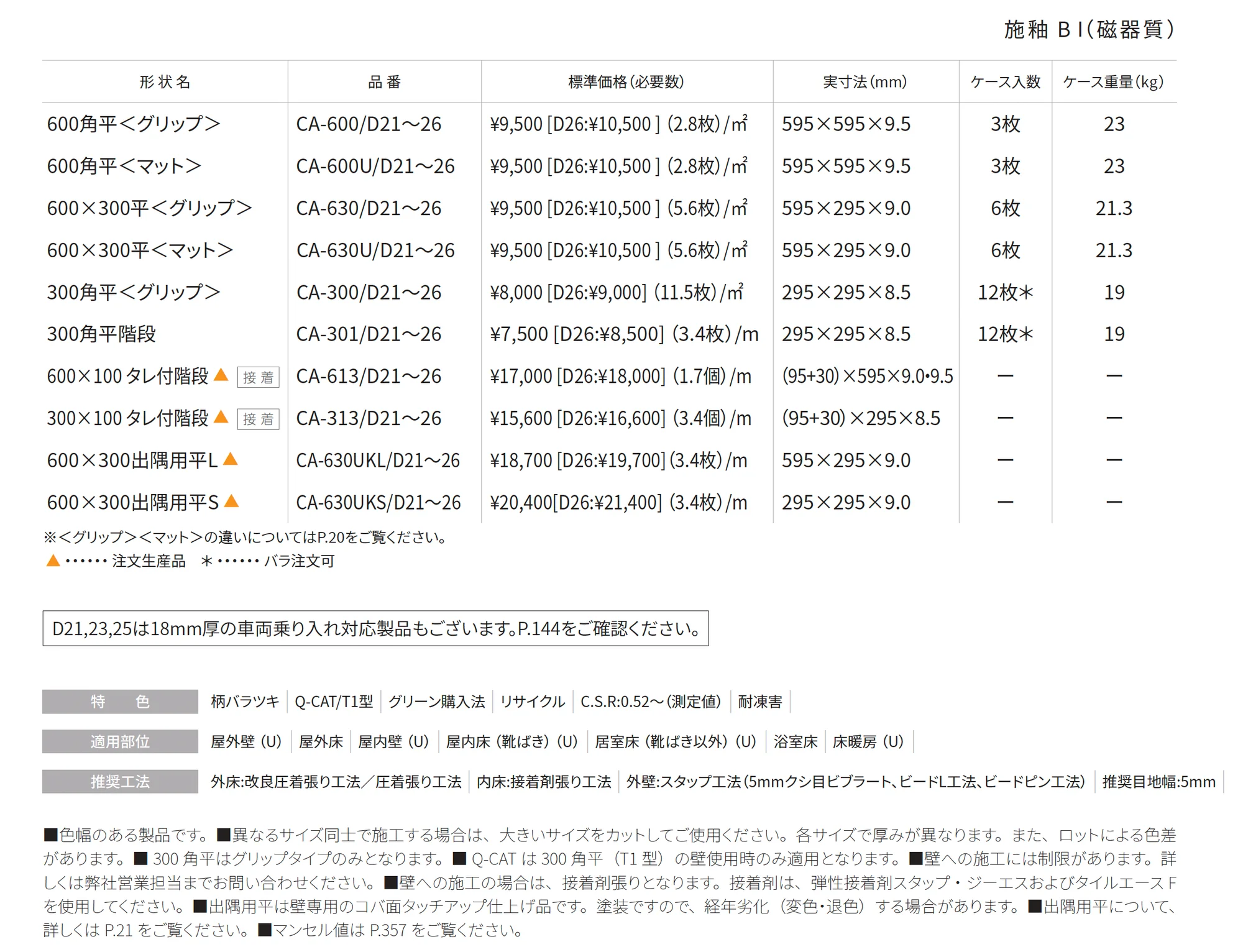
Task: Click the ケース入数 column header
Action: pyautogui.click(x=1006, y=82)
